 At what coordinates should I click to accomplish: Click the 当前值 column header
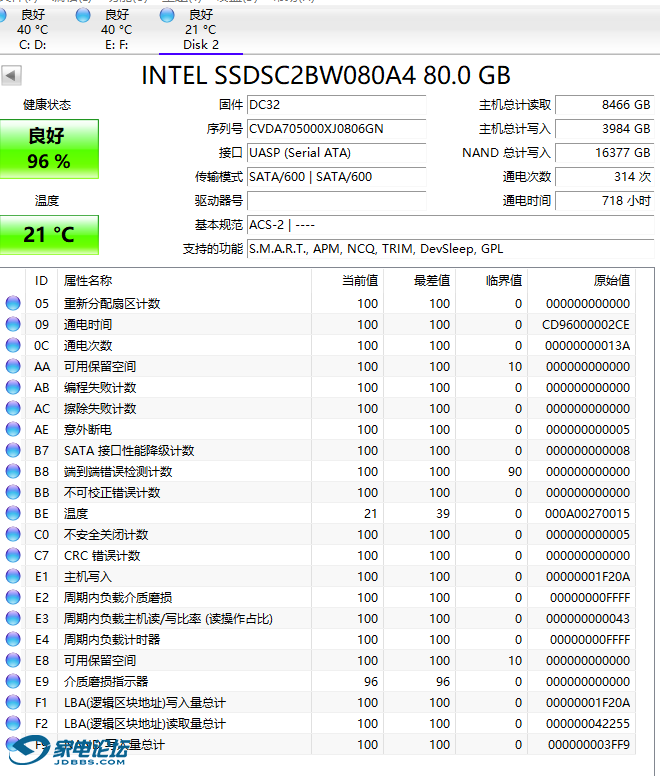point(347,281)
